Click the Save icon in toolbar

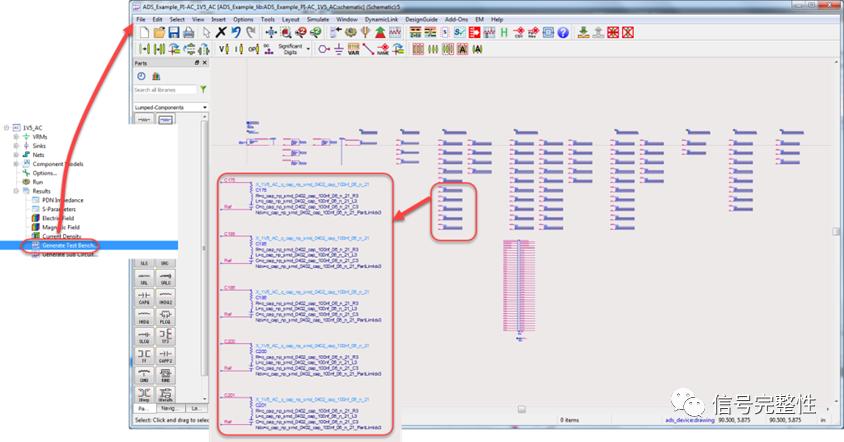click(174, 33)
